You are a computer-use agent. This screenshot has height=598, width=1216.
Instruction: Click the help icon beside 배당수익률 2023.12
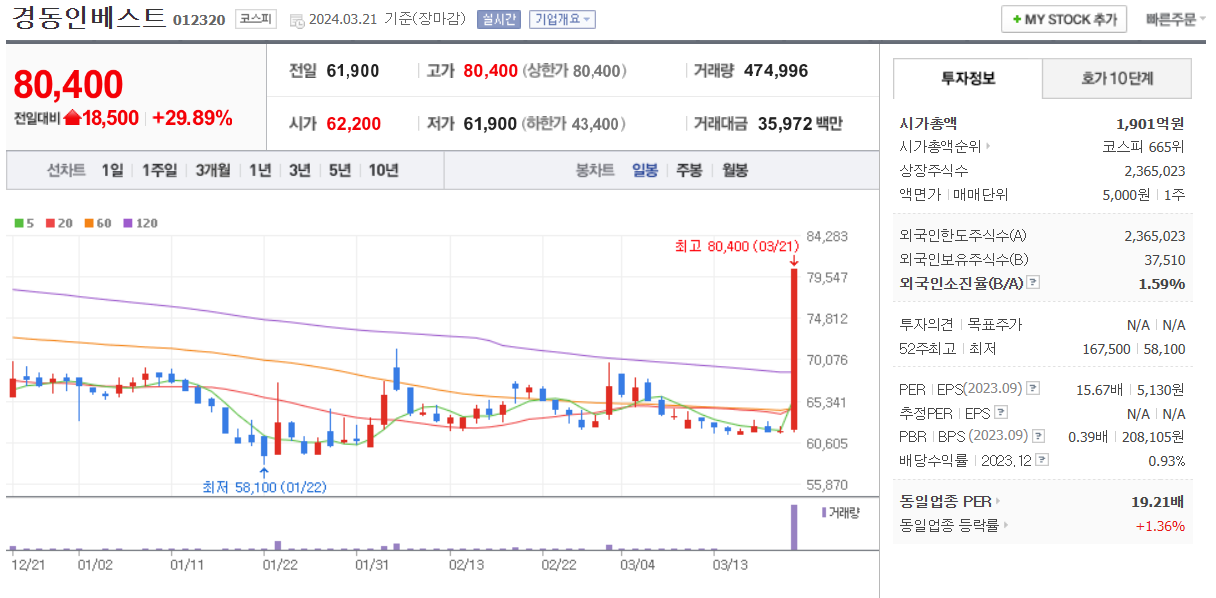1042,460
